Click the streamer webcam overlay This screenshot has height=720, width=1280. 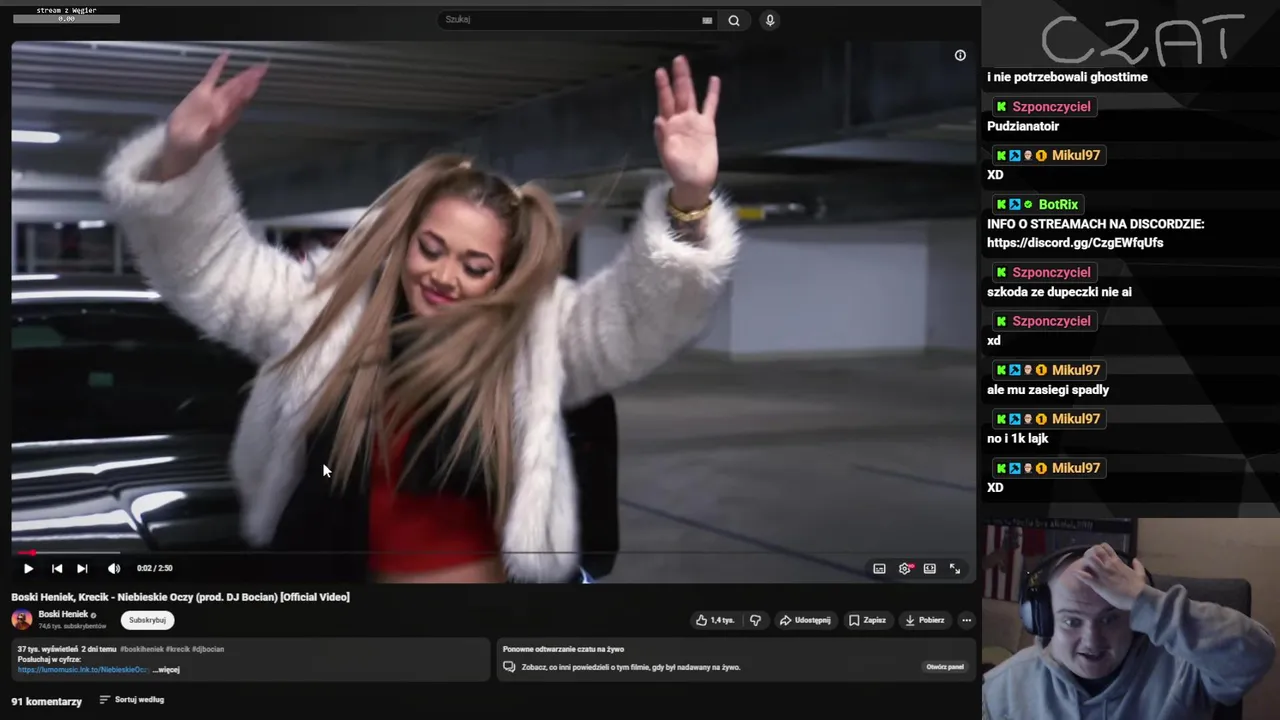pos(1130,619)
